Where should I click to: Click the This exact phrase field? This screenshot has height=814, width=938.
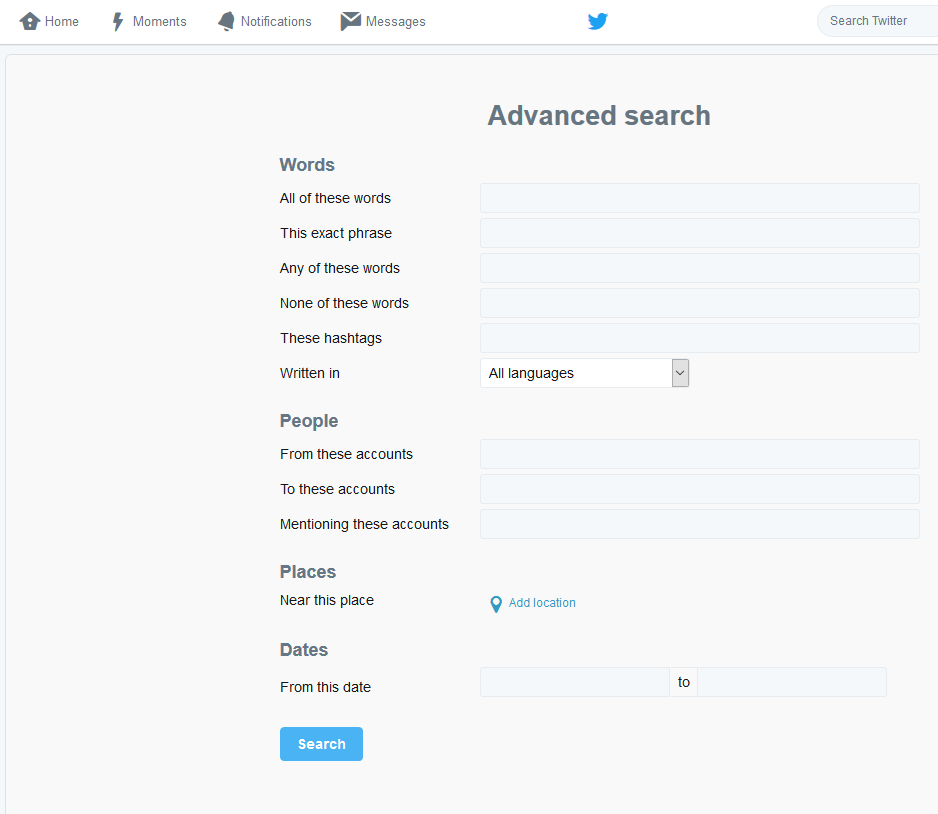click(x=700, y=233)
